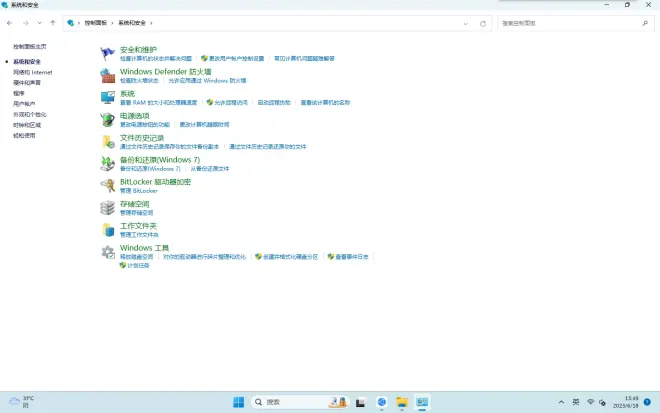
Task: Open the BitLocker 驱动器加密 heading
Action: [155, 181]
